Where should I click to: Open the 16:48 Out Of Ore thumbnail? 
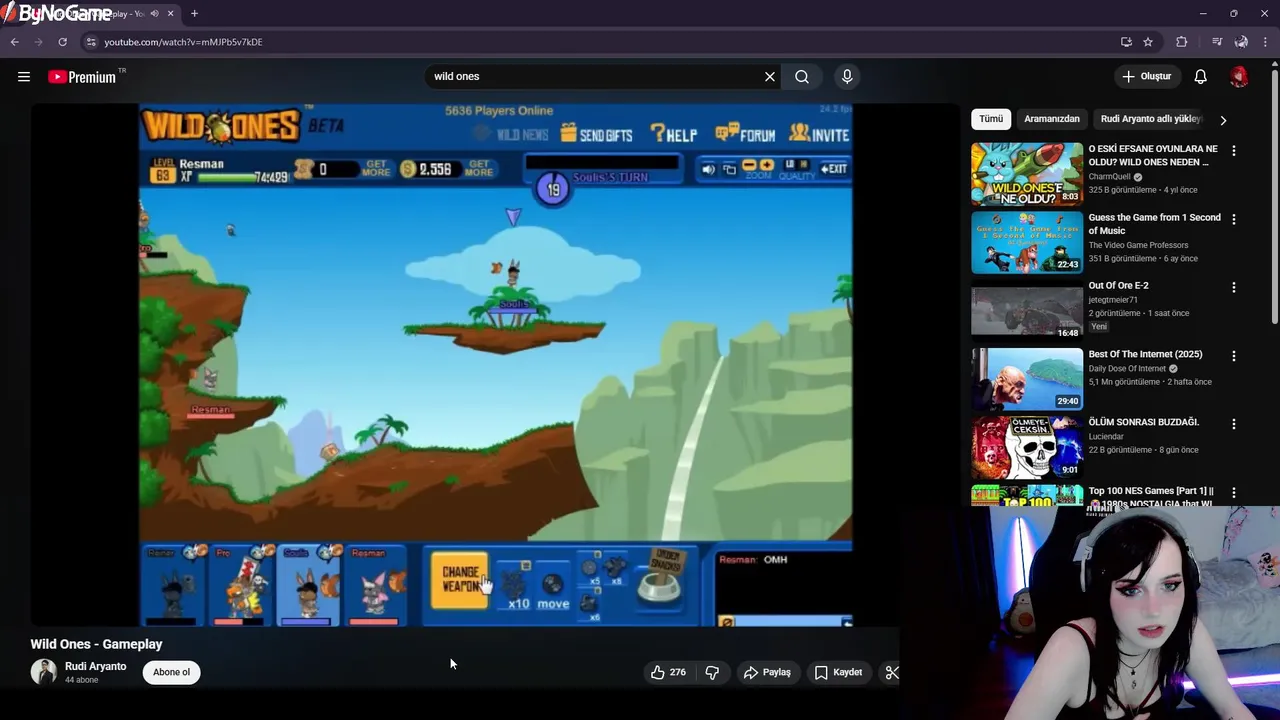[1027, 310]
